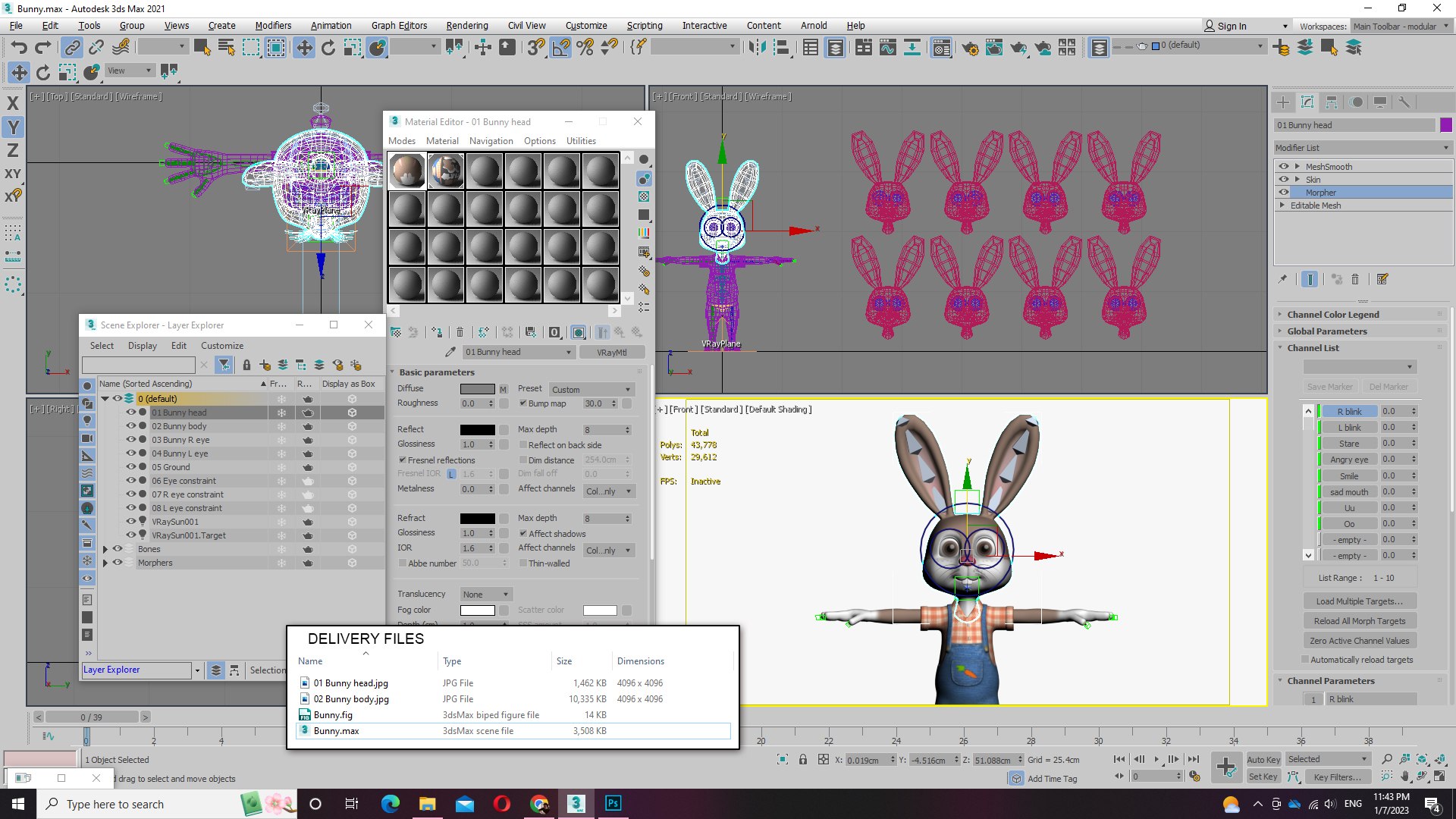Select the Select and Rotate tool

point(328,48)
